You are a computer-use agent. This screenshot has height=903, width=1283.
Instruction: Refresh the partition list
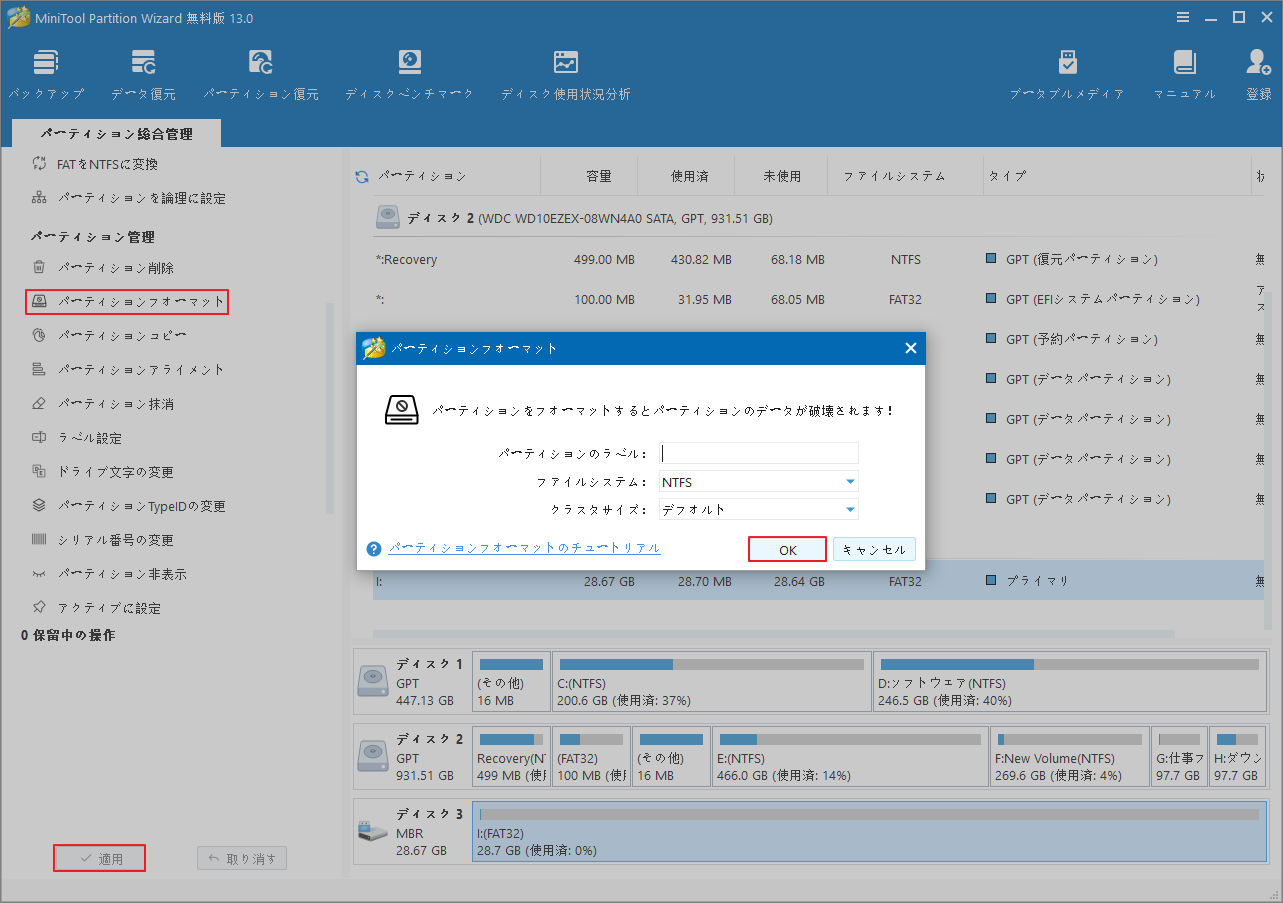click(x=361, y=175)
